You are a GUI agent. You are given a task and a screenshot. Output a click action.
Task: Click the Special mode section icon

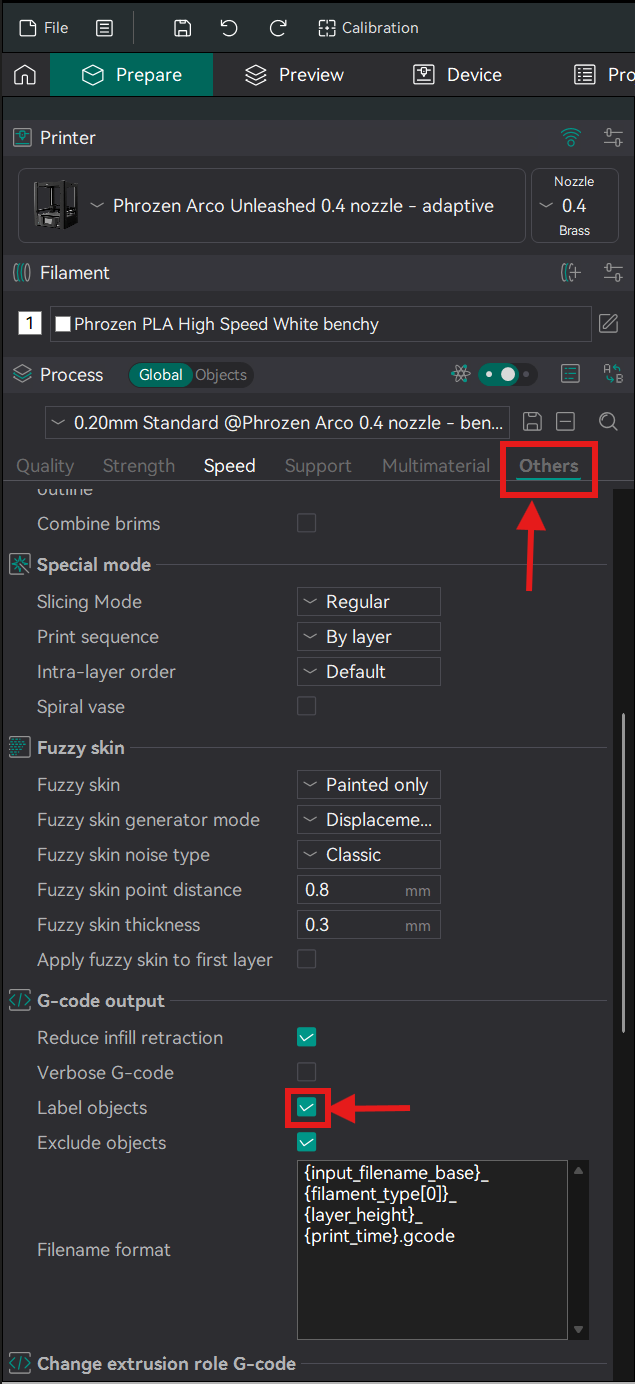(19, 565)
